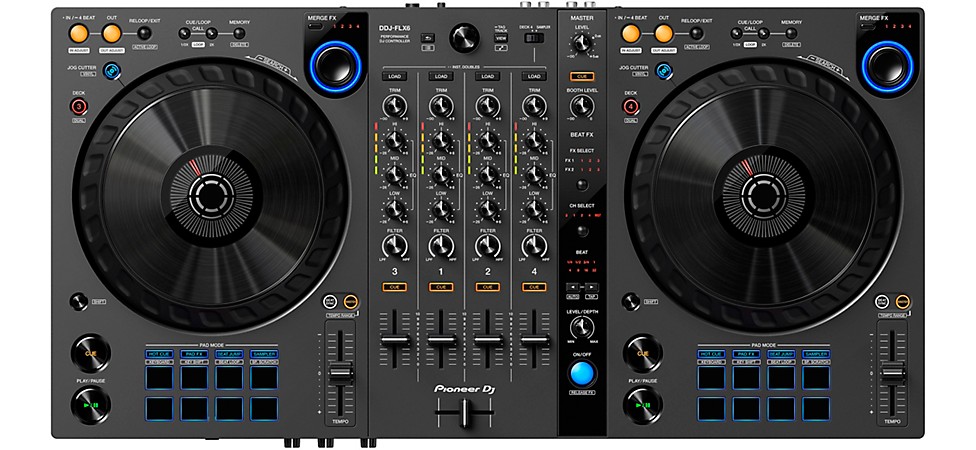Hit the left deck PLAY/PAUSE button
This screenshot has width=976, height=450.
coord(91,405)
